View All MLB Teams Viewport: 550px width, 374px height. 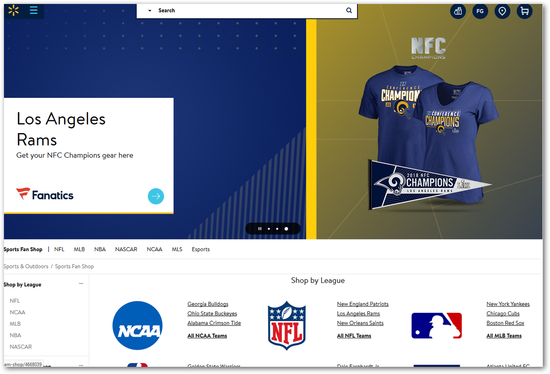504,336
